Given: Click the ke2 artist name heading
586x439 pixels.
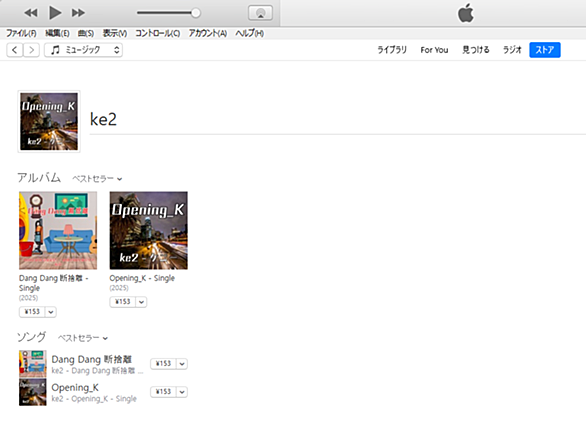Looking at the screenshot, I should [104, 120].
